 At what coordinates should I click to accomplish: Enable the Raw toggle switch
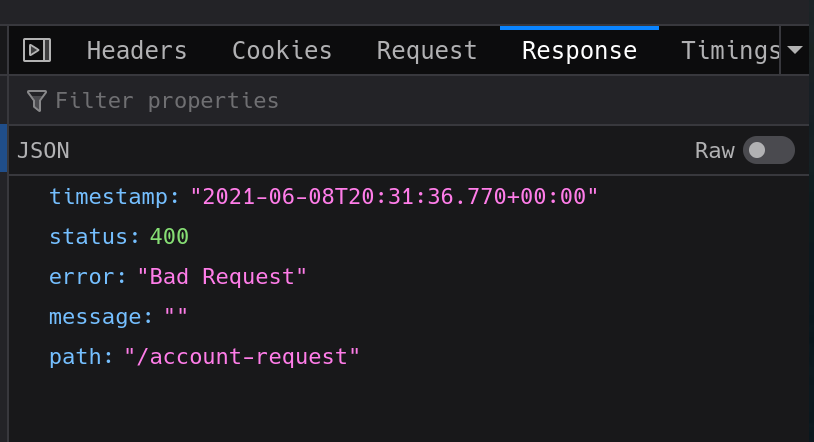click(768, 150)
